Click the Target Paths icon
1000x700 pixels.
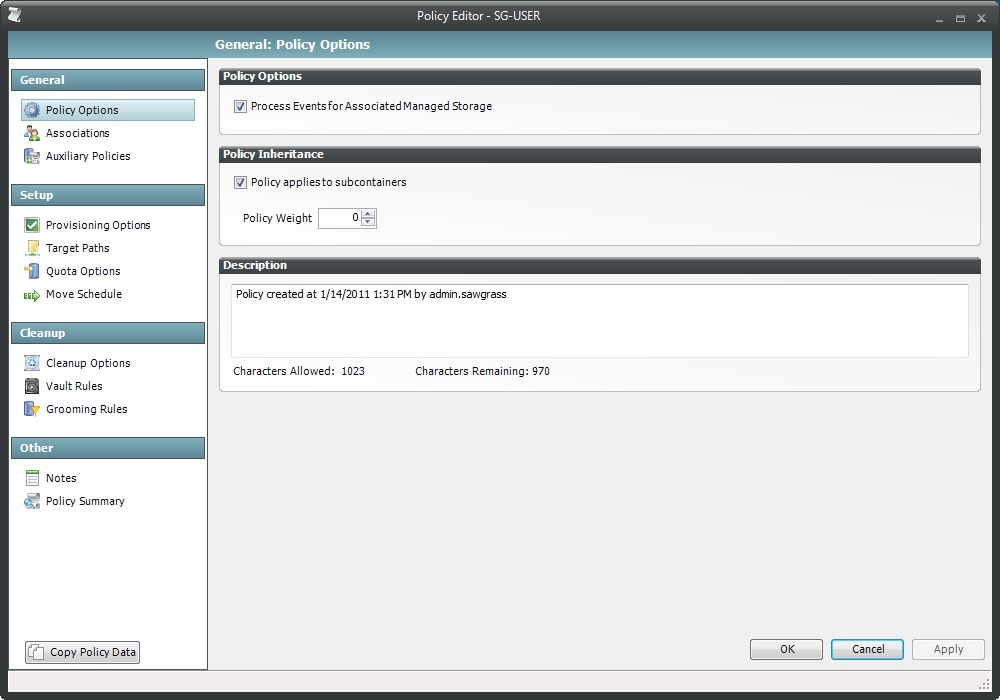[x=32, y=248]
